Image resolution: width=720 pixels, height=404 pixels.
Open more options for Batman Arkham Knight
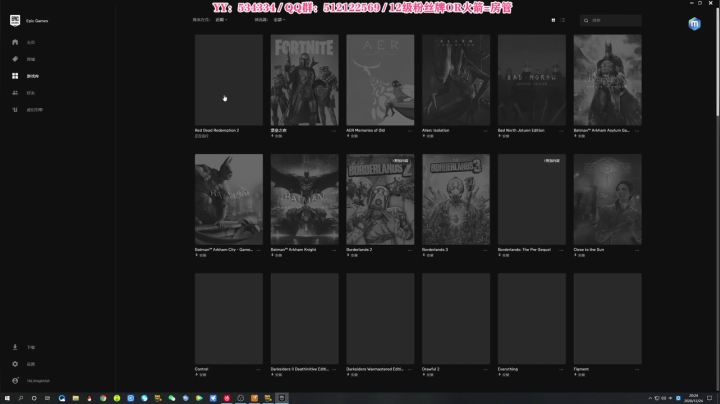(x=334, y=250)
